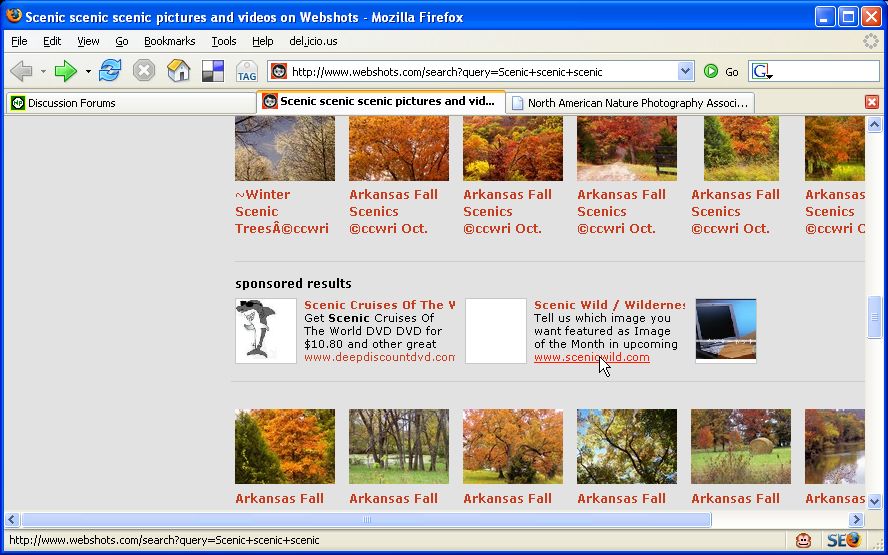Expand the address bar URL dropdown
Image resolution: width=888 pixels, height=555 pixels.
pyautogui.click(x=685, y=71)
